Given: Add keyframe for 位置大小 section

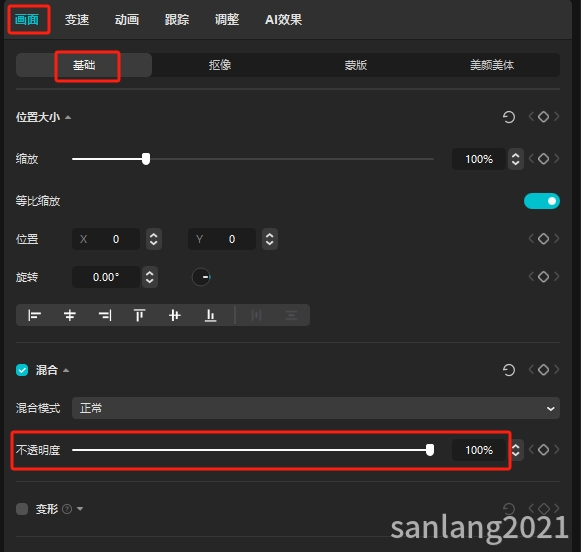Looking at the screenshot, I should click(544, 117).
